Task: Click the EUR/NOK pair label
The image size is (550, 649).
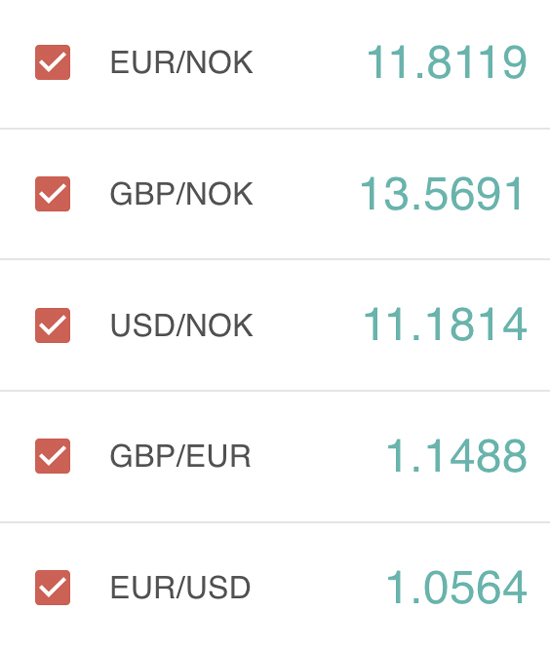Action: pyautogui.click(x=181, y=62)
